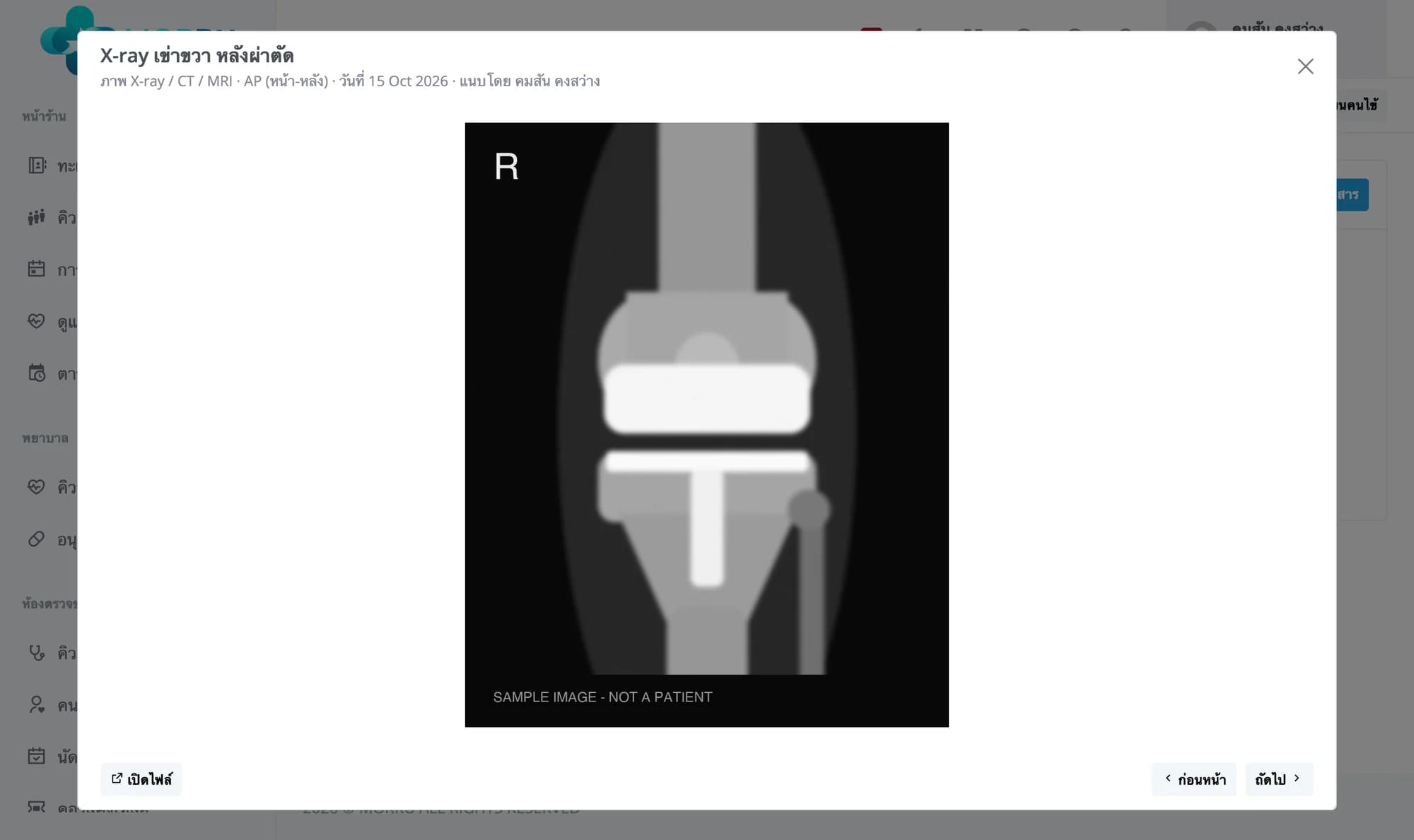Go to previous image with ก่อนหน้า
This screenshot has width=1414, height=840.
[x=1194, y=778]
